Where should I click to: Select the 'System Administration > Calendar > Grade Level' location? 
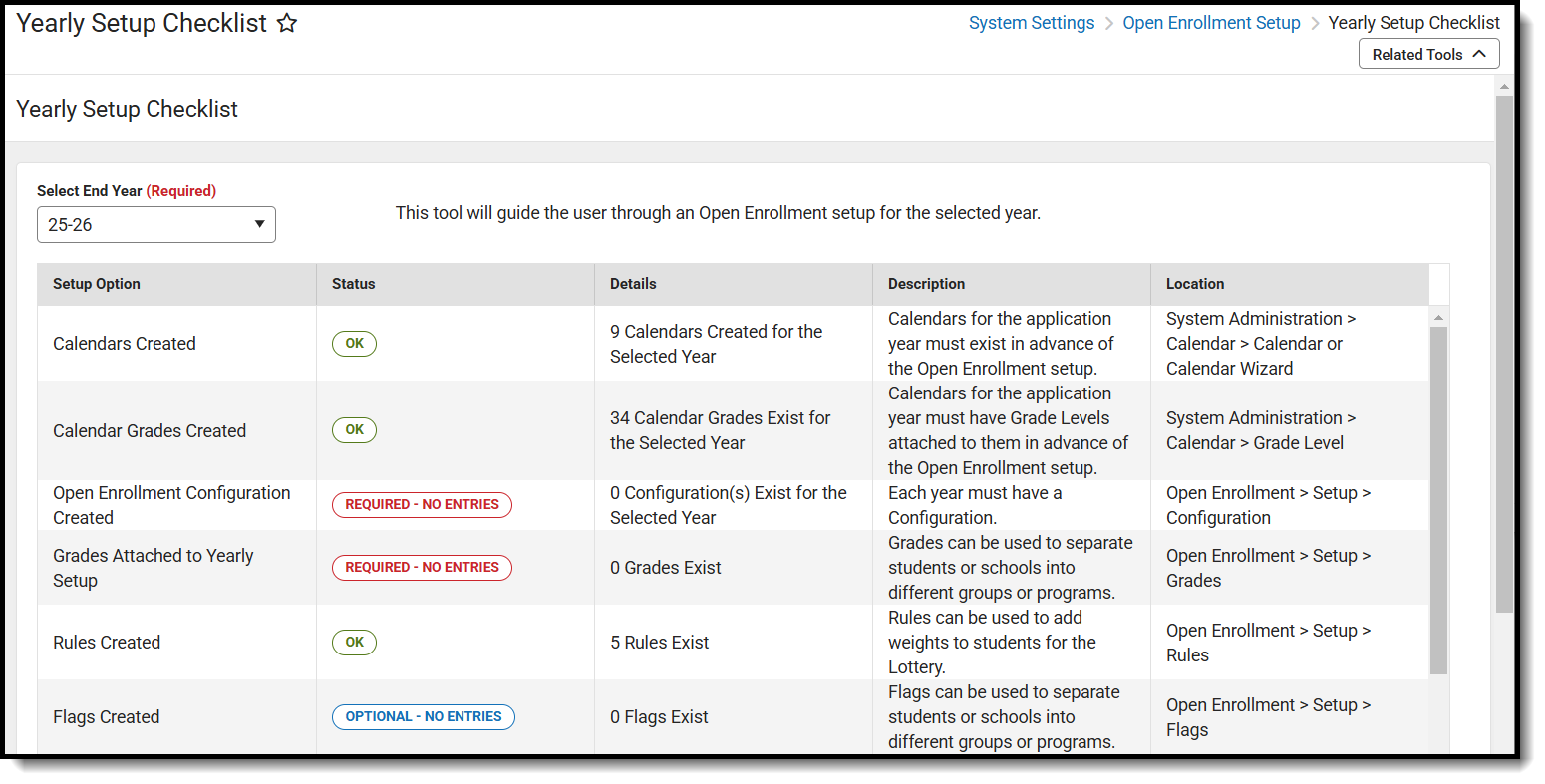(x=1261, y=430)
